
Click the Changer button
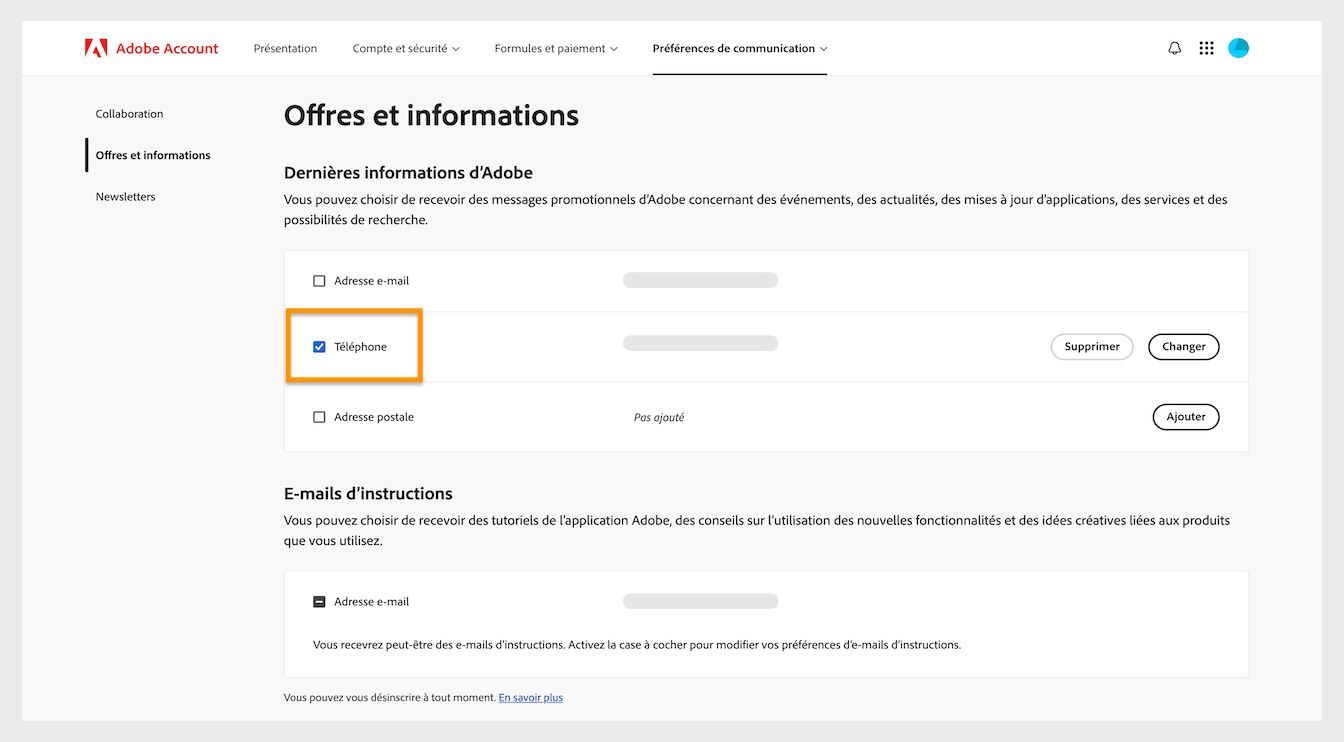pos(1184,347)
